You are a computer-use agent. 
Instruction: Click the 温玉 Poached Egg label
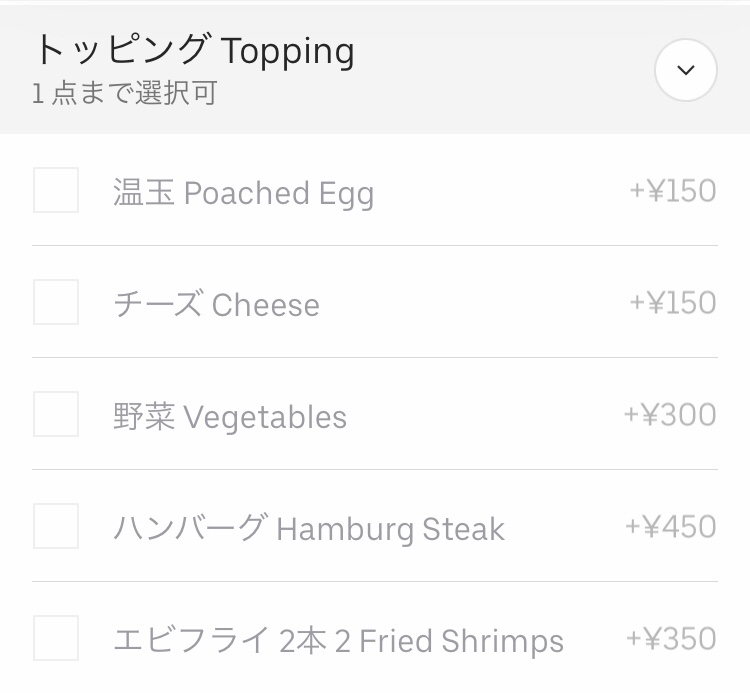point(243,192)
